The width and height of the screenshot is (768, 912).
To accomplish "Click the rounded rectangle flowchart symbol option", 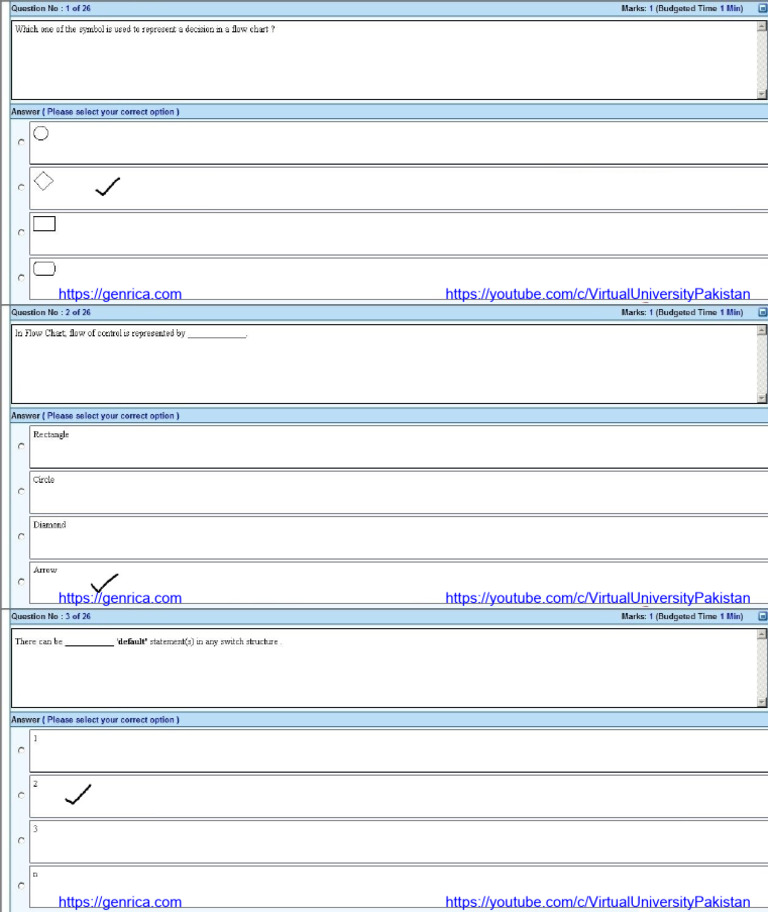I will [x=44, y=269].
